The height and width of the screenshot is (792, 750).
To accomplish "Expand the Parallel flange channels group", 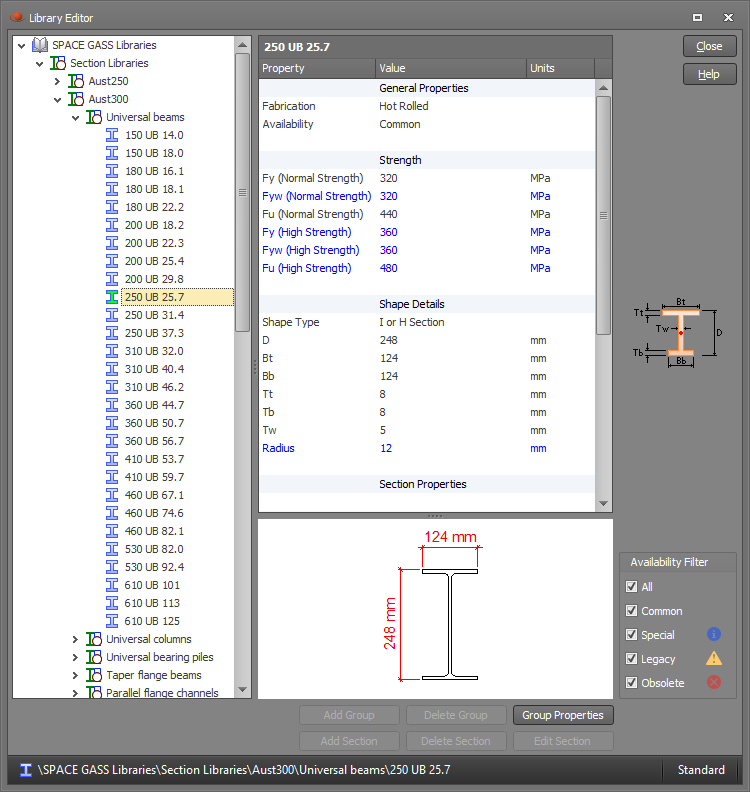I will [x=76, y=693].
